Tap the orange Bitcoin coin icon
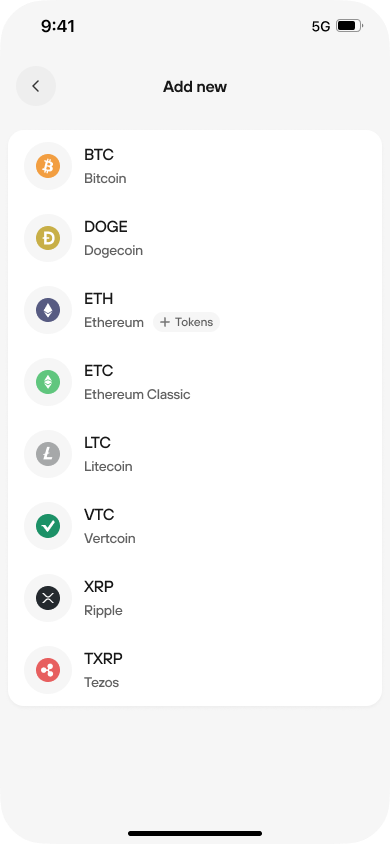This screenshot has height=844, width=390. (x=48, y=166)
